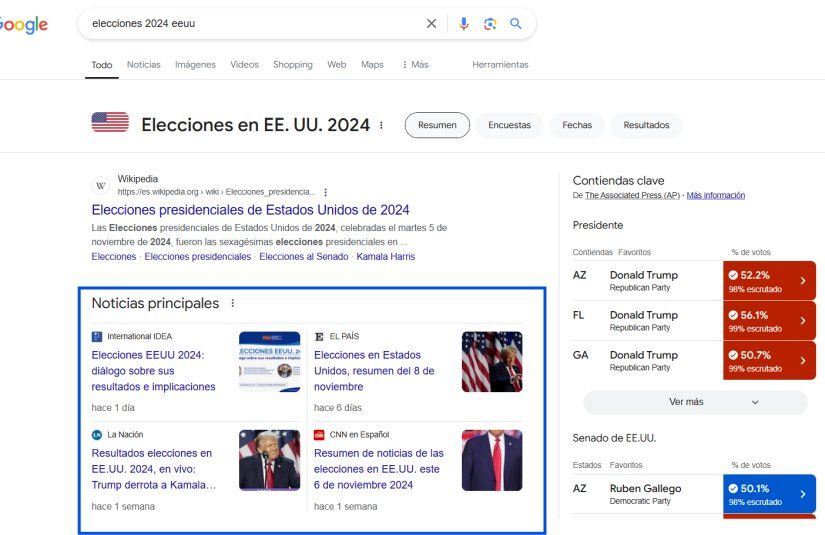
Task: Open La Nación Trump derrota a Kamala article
Action: pos(154,469)
